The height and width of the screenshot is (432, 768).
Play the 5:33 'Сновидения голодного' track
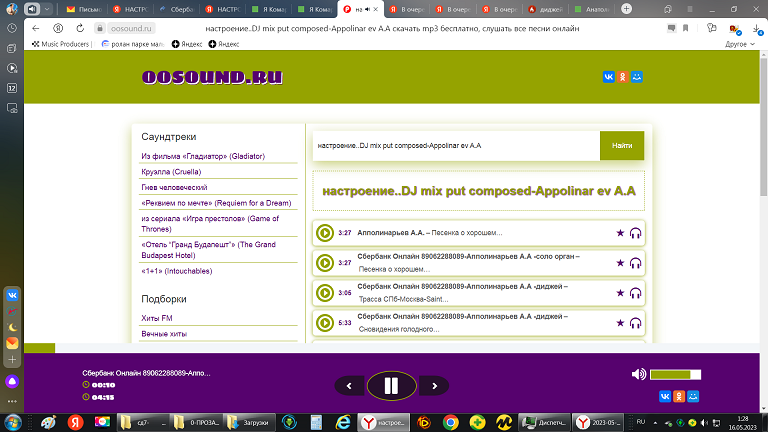(x=325, y=323)
